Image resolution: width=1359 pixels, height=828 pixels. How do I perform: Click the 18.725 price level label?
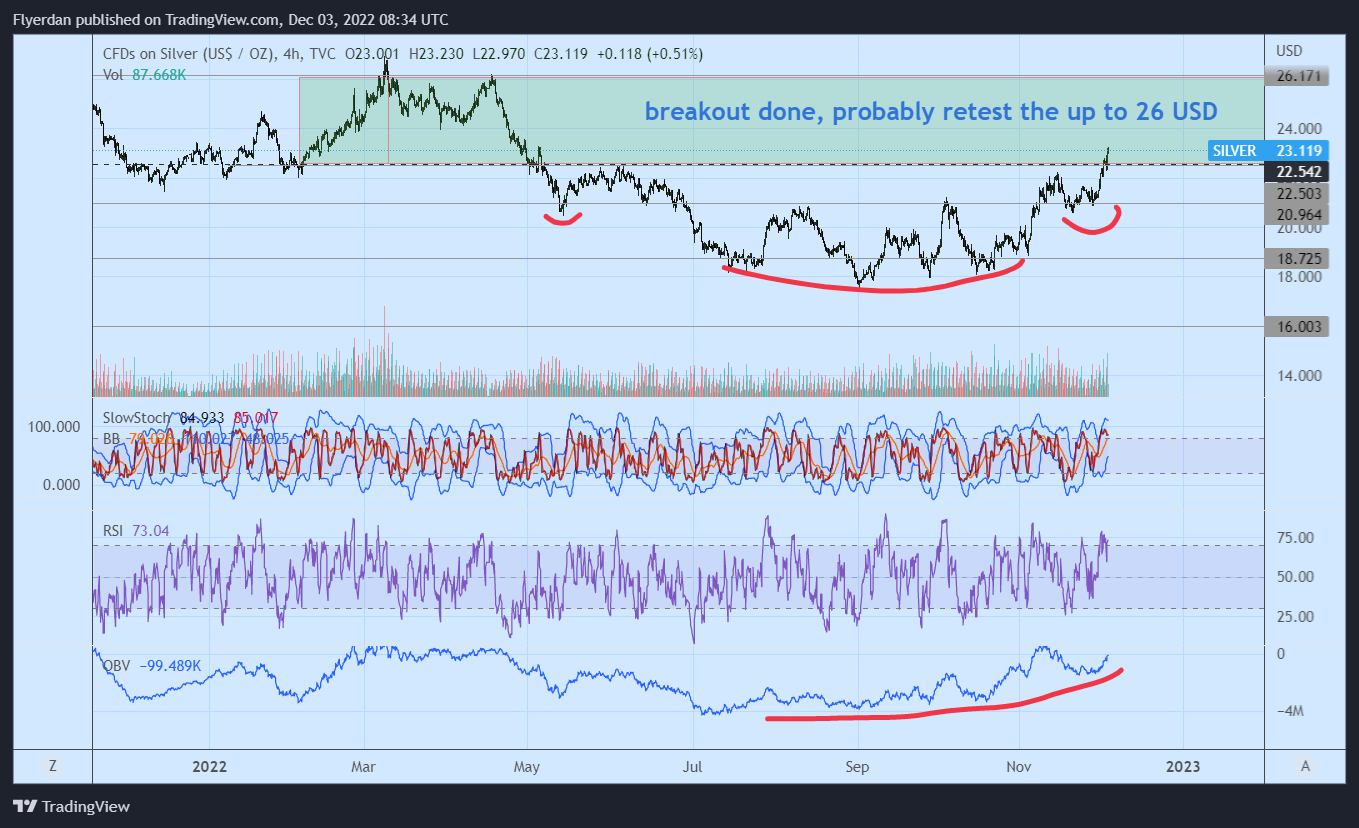[x=1296, y=258]
